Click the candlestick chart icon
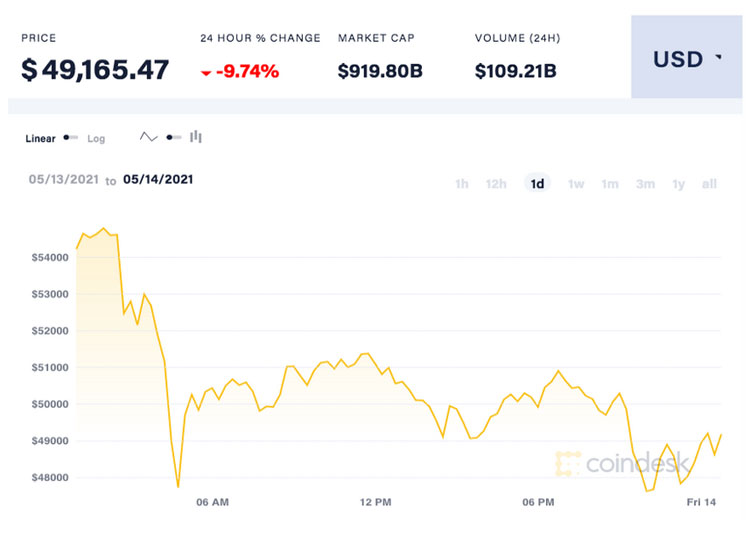750x544 pixels. (196, 137)
